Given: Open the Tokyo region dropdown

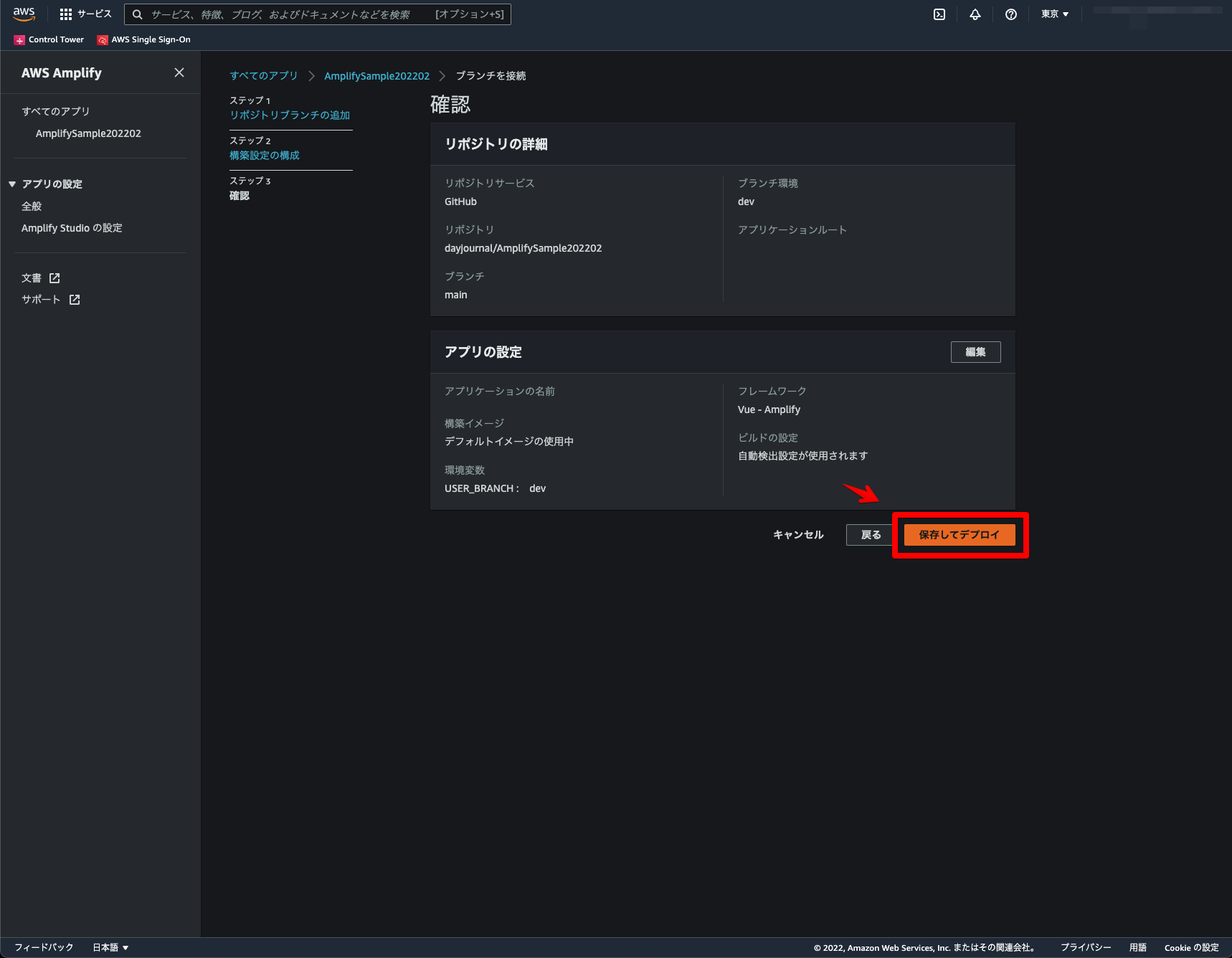Looking at the screenshot, I should pyautogui.click(x=1055, y=14).
